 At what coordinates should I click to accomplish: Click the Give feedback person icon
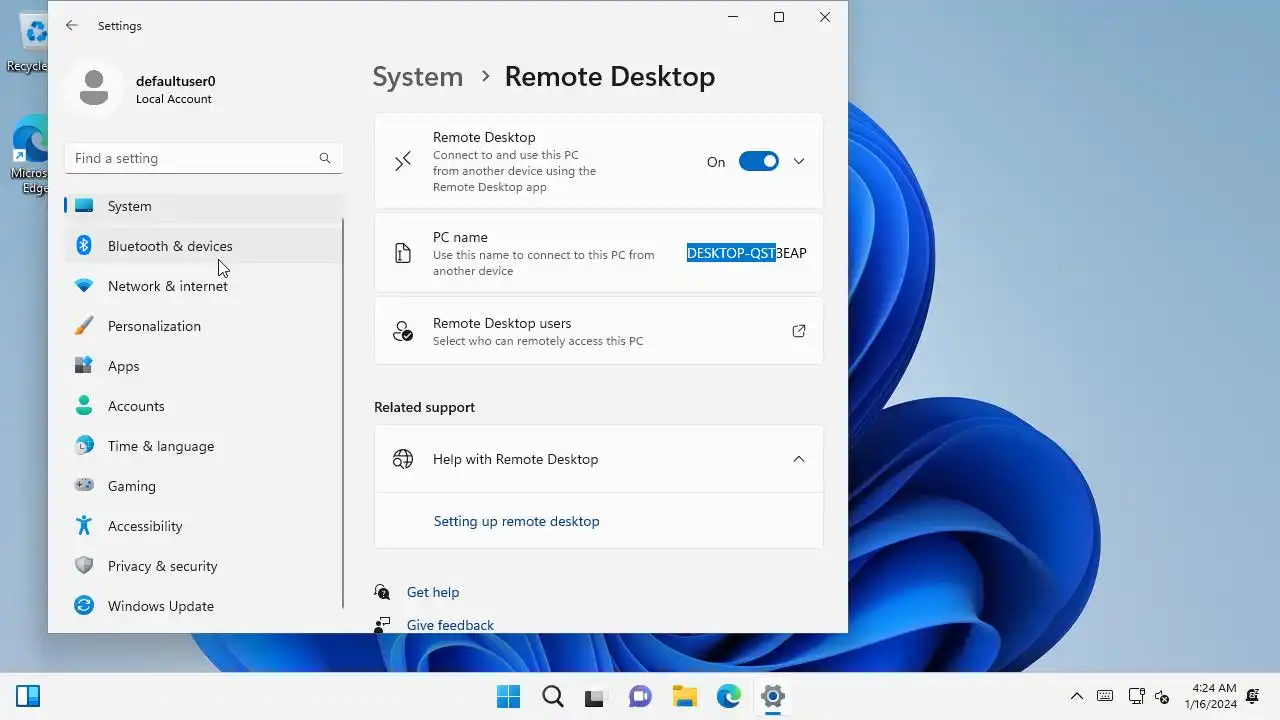[x=382, y=625]
